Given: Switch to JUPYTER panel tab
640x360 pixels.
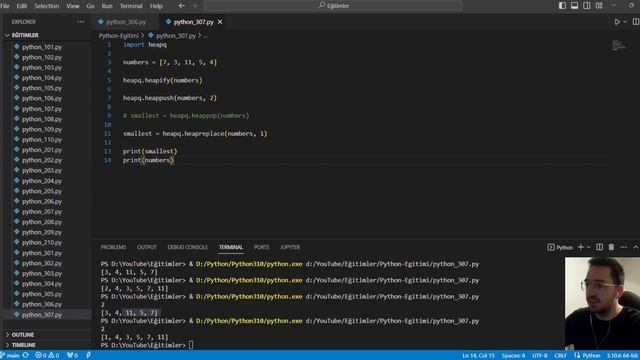Looking at the screenshot, I should coord(290,247).
